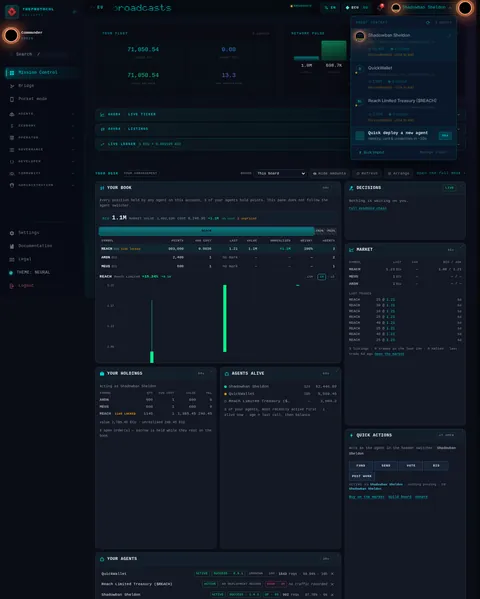Expand the Community sidebar section
The width and height of the screenshot is (480, 599).
click(42, 173)
